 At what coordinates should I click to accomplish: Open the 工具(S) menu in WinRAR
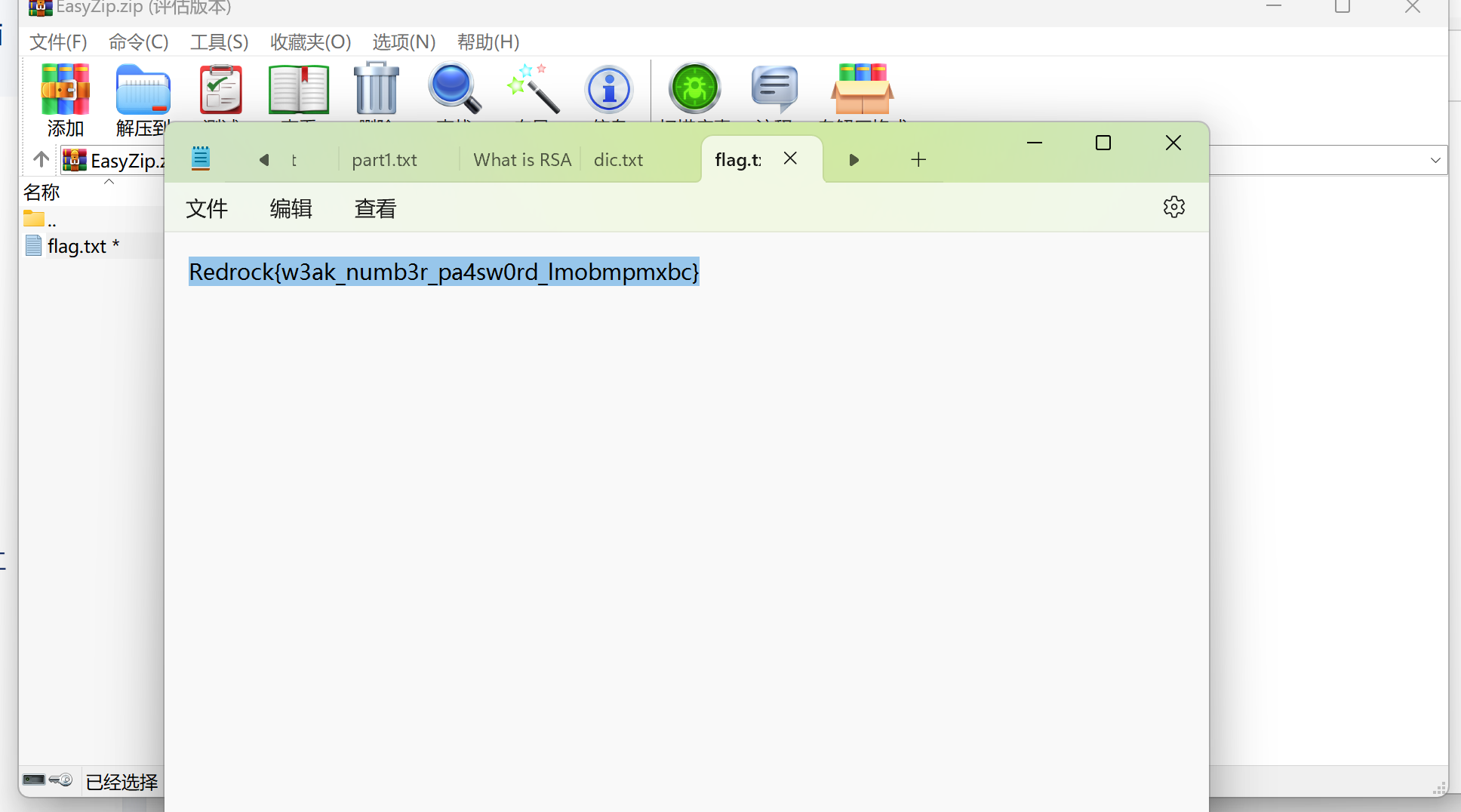219,42
